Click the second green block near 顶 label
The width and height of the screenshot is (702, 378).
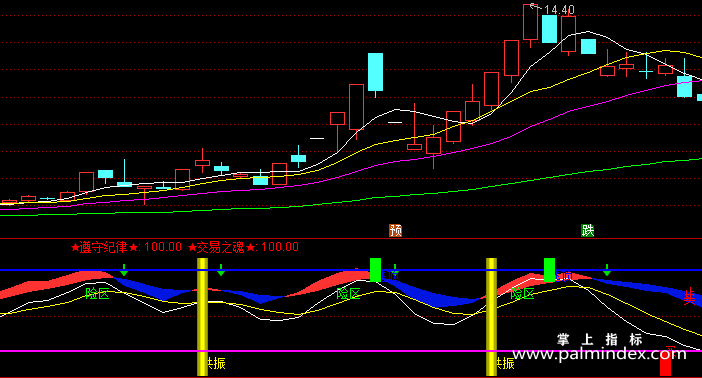click(549, 270)
